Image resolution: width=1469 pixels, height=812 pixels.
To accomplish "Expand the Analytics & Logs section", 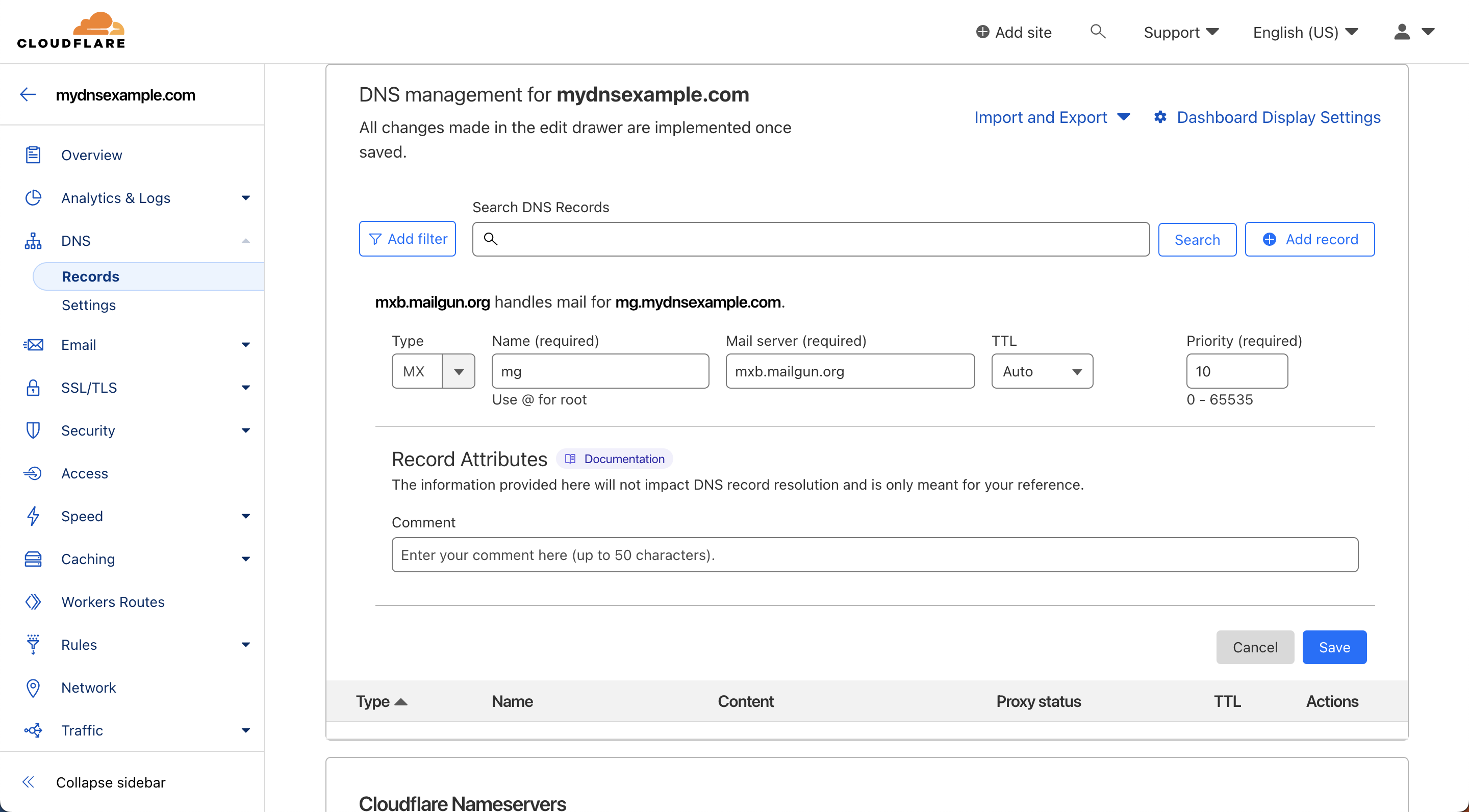I will pos(245,198).
